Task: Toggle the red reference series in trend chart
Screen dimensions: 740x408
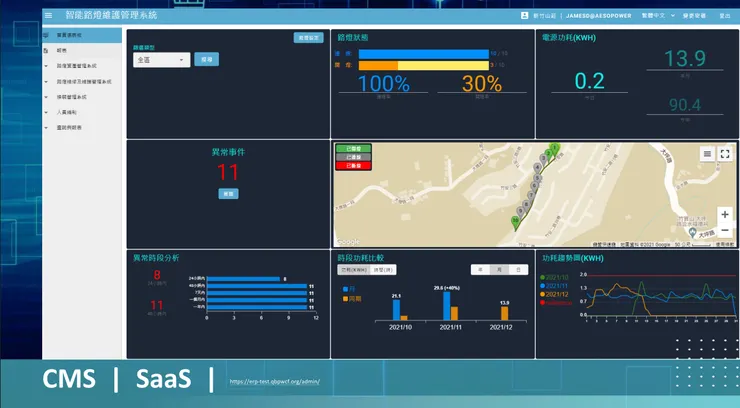Action: (556, 303)
